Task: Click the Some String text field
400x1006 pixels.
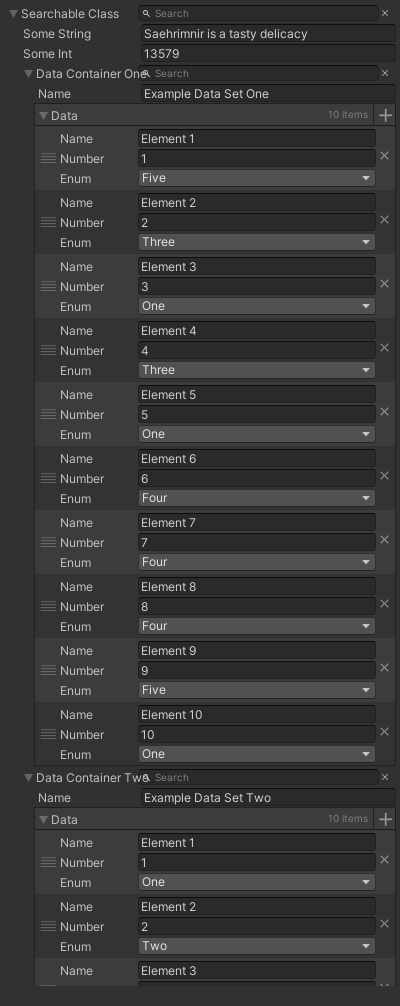Action: [268, 33]
